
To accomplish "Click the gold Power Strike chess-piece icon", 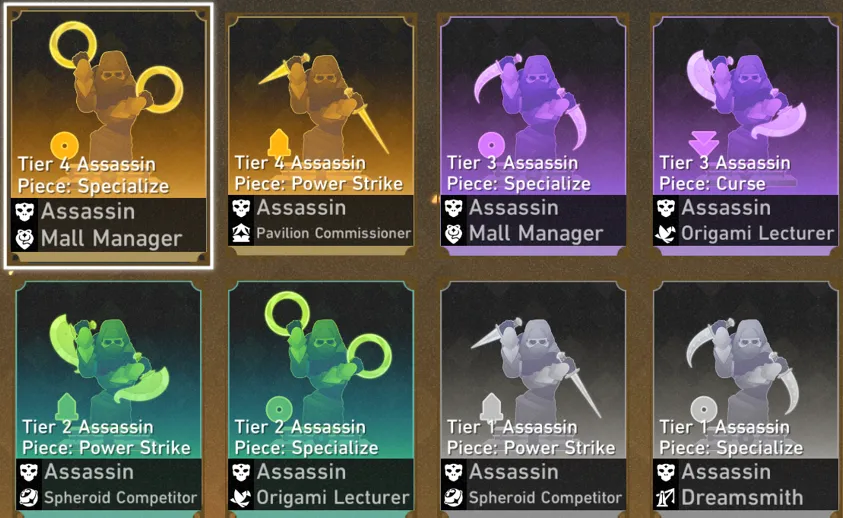I will click(x=279, y=144).
